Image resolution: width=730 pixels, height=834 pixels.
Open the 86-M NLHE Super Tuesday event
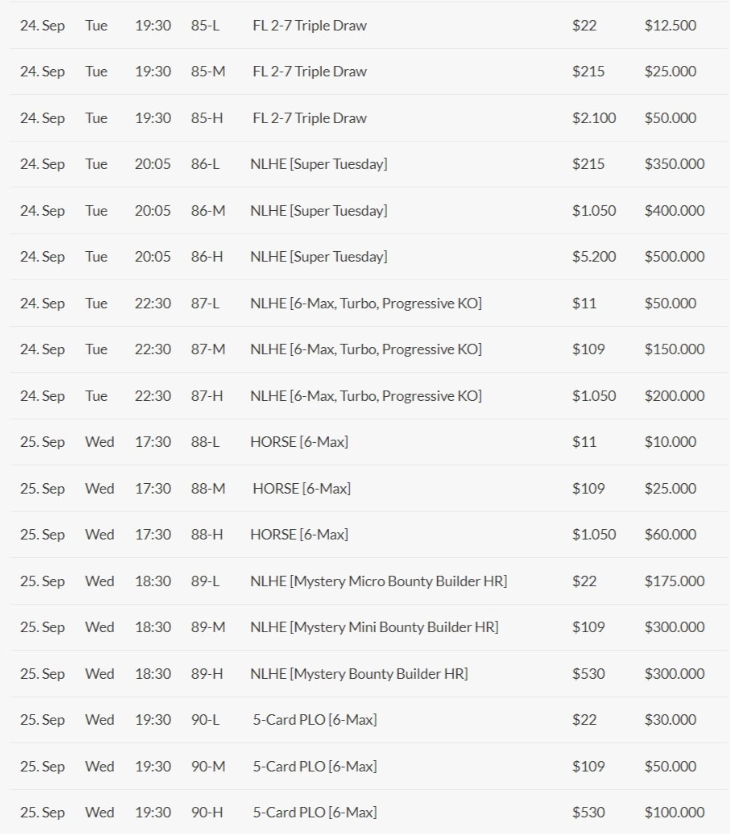coord(318,210)
